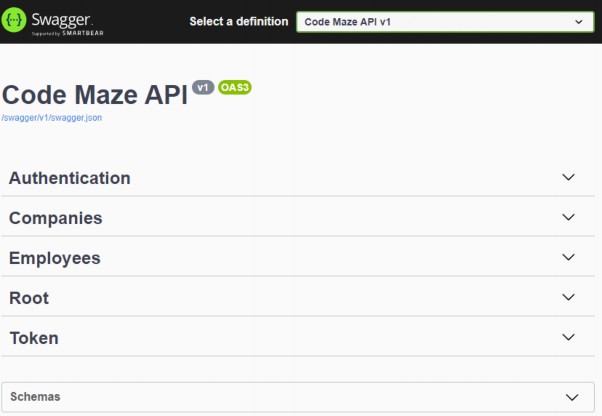Click the Select a definition label

point(239,21)
